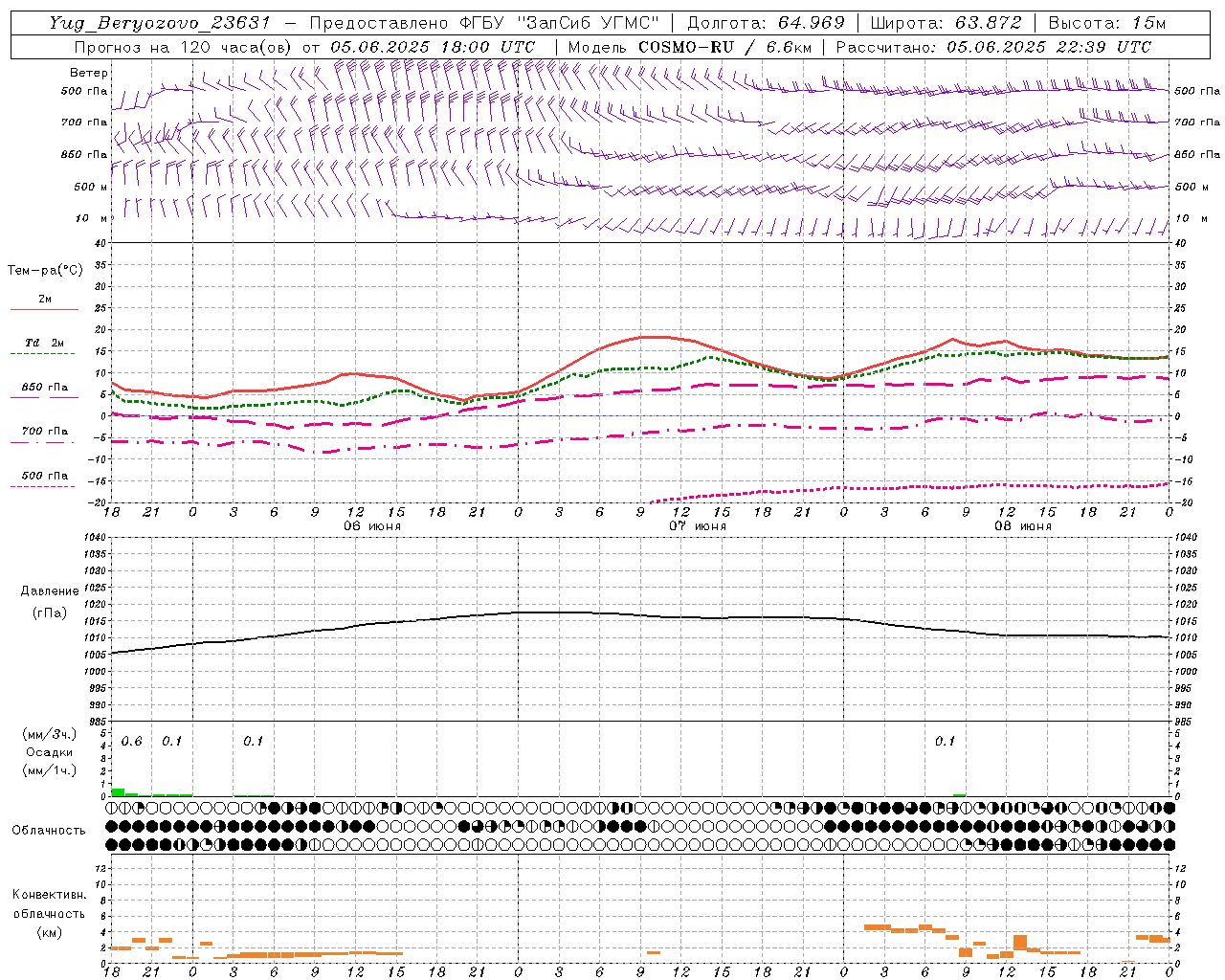Viewport: 1225px width, 980px height.
Task: Click the Прогноз на 120 часа(ов) text
Action: [184, 47]
